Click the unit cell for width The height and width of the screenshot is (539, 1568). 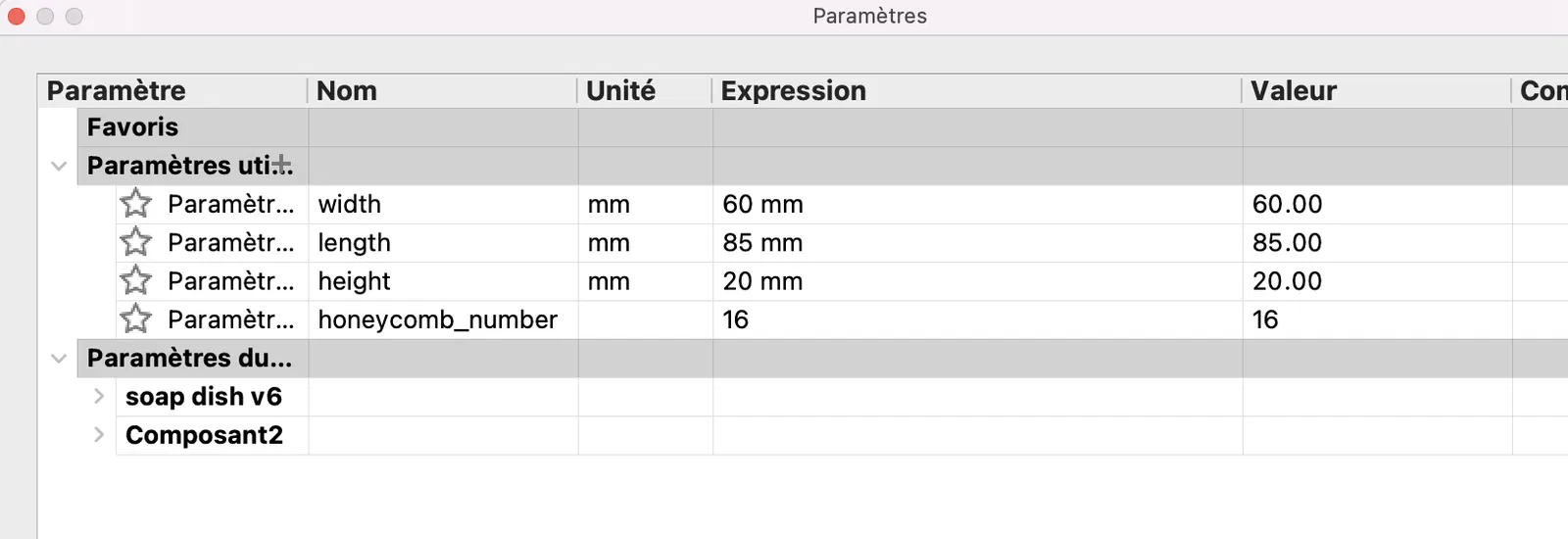(x=609, y=204)
